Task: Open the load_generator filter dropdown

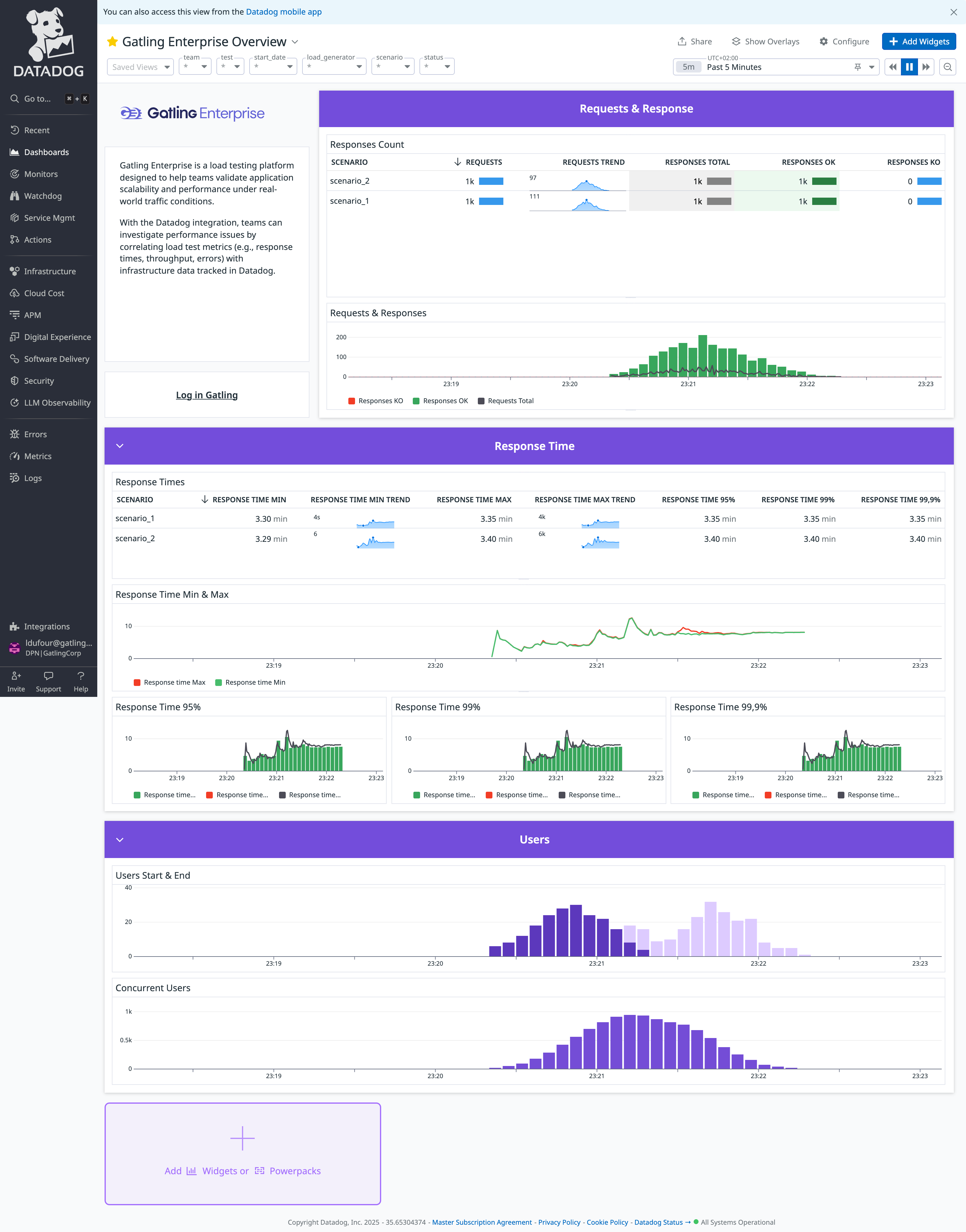Action: (334, 67)
